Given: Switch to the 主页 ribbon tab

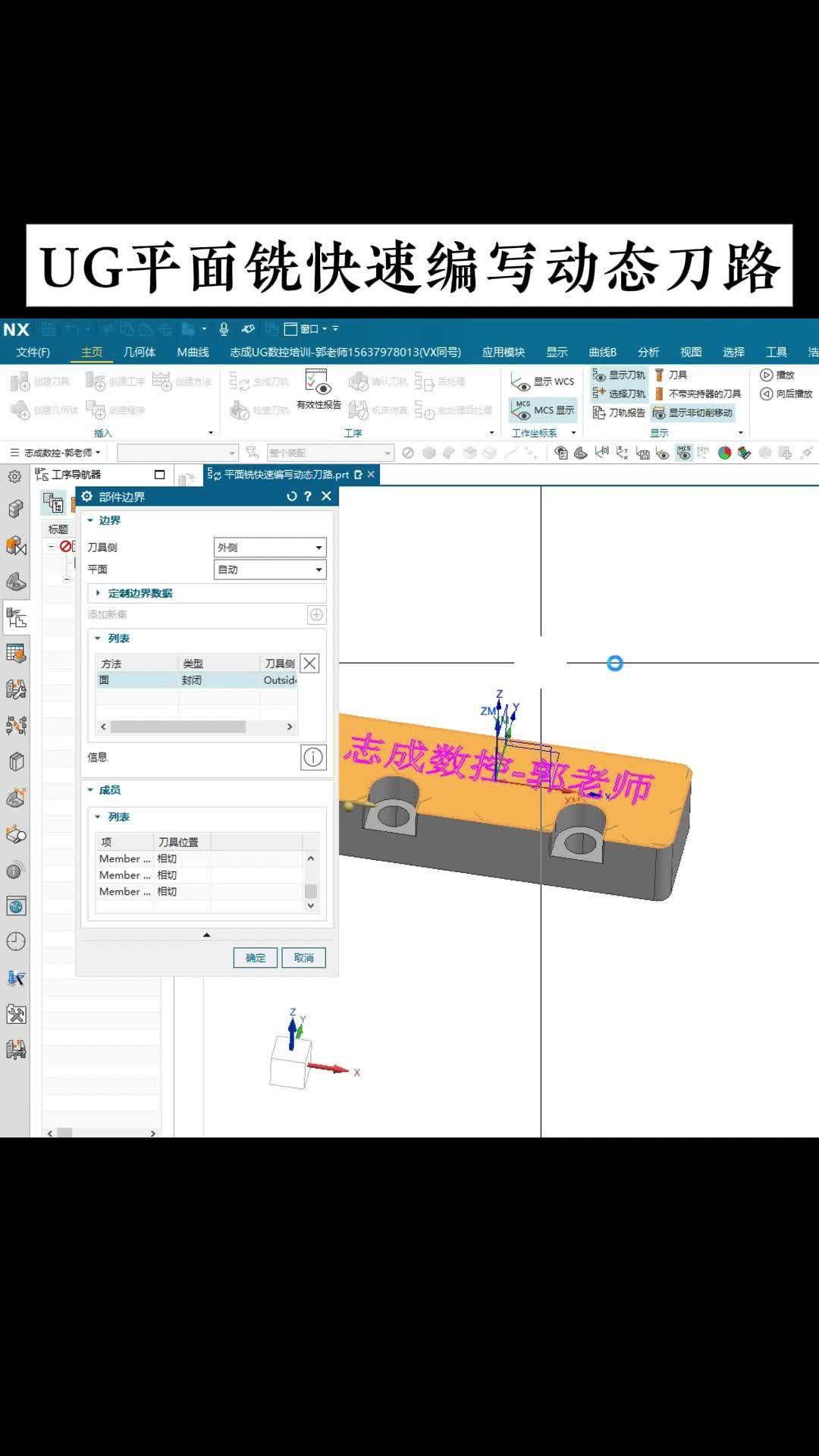Looking at the screenshot, I should click(x=92, y=352).
